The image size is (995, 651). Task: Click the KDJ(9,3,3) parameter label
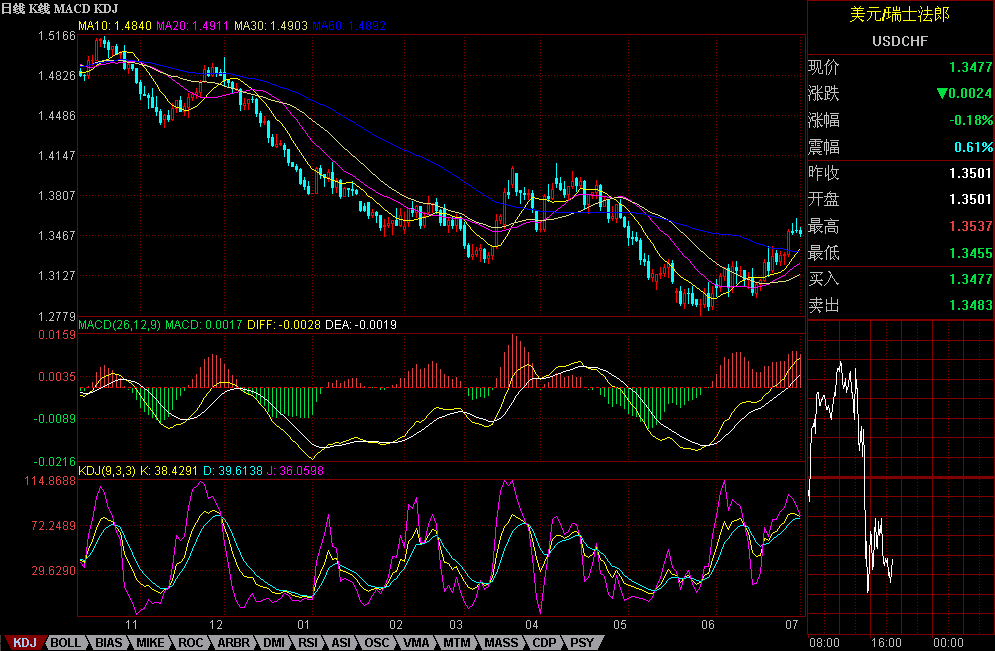coord(107,471)
